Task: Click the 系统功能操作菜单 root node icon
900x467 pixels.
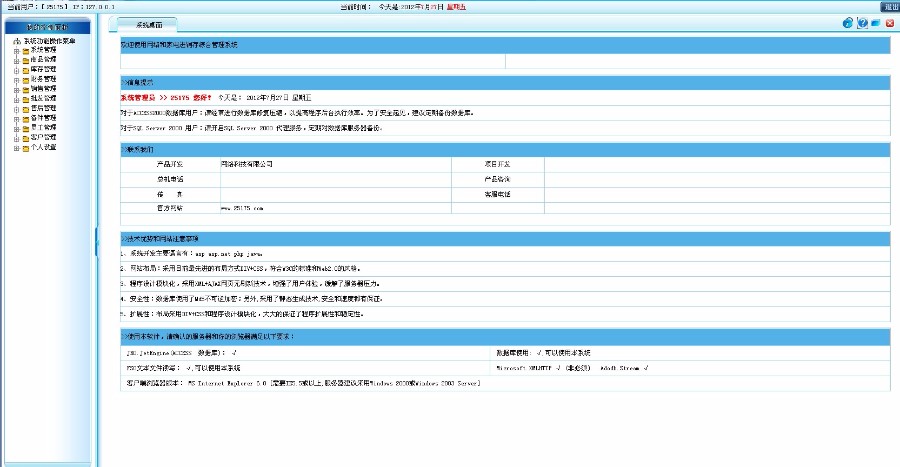Action: click(x=17, y=41)
